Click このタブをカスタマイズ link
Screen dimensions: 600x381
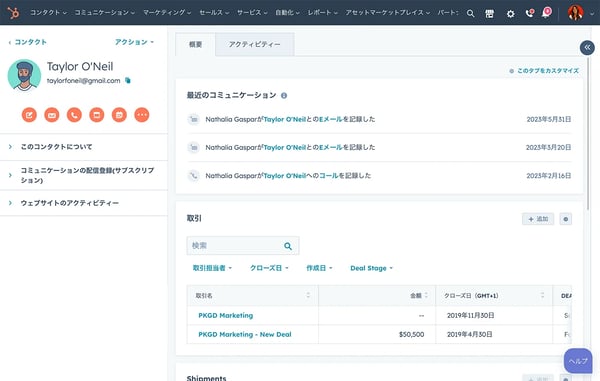click(x=544, y=71)
